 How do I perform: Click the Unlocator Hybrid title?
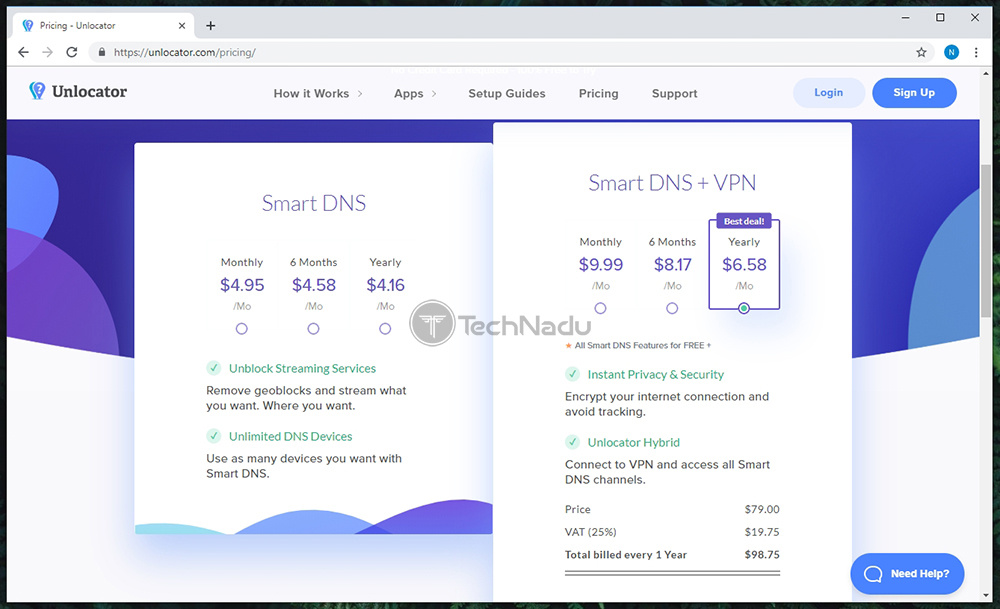tap(633, 442)
